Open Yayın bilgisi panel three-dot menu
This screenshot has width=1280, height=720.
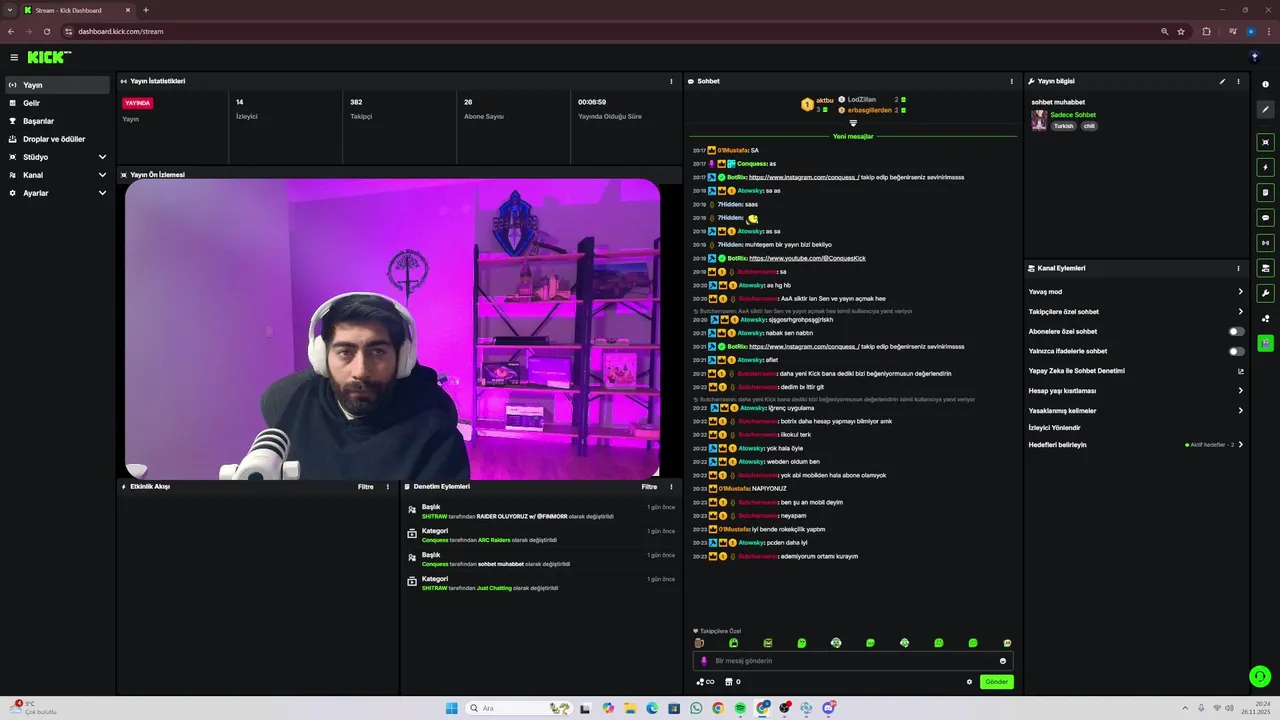click(x=1238, y=81)
